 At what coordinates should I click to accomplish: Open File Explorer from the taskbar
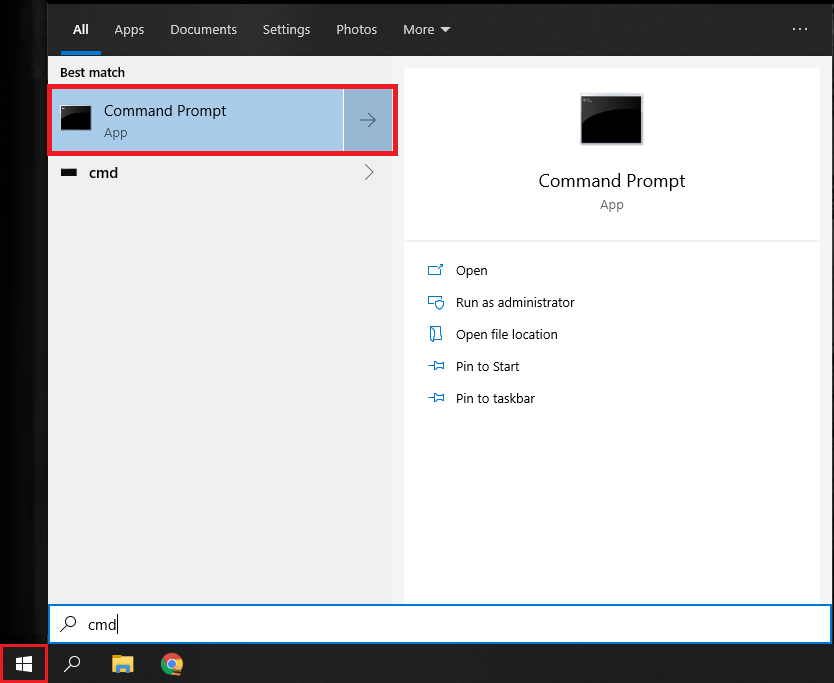tap(122, 663)
